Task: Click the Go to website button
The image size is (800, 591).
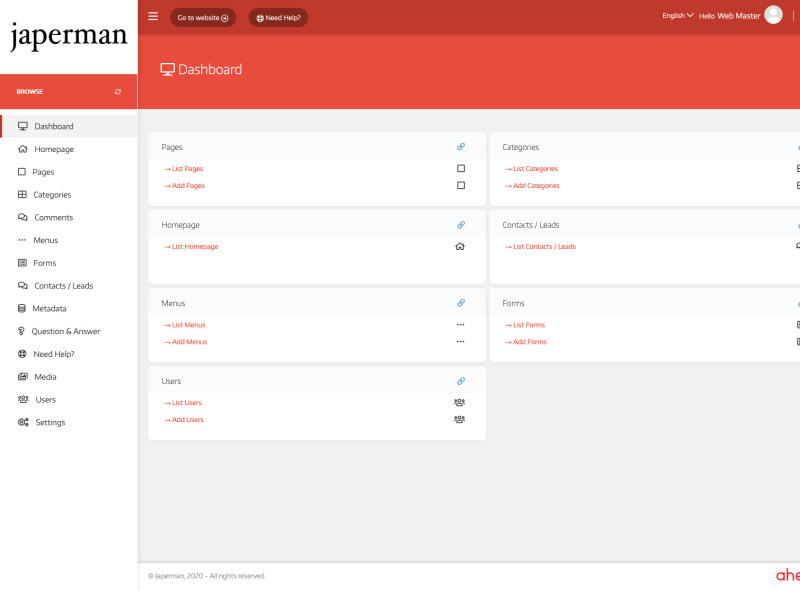Action: point(203,17)
